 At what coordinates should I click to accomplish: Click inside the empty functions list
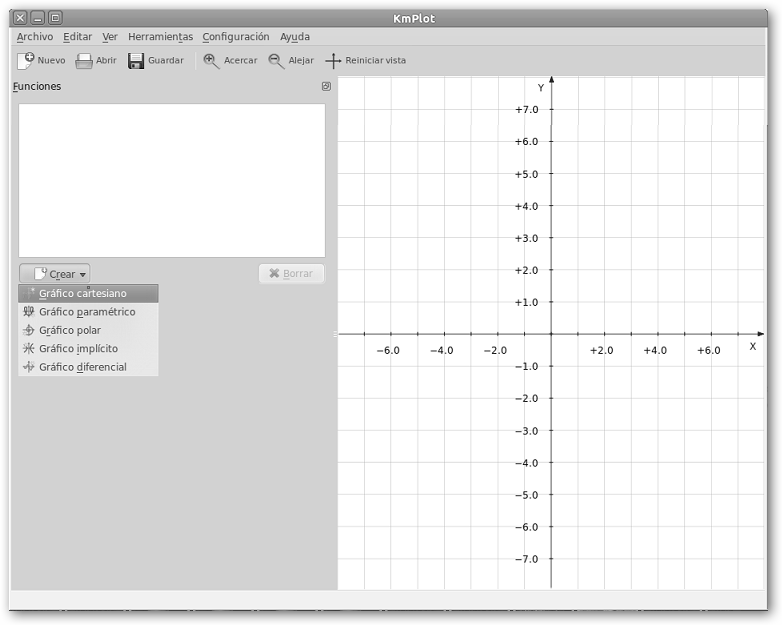click(171, 180)
